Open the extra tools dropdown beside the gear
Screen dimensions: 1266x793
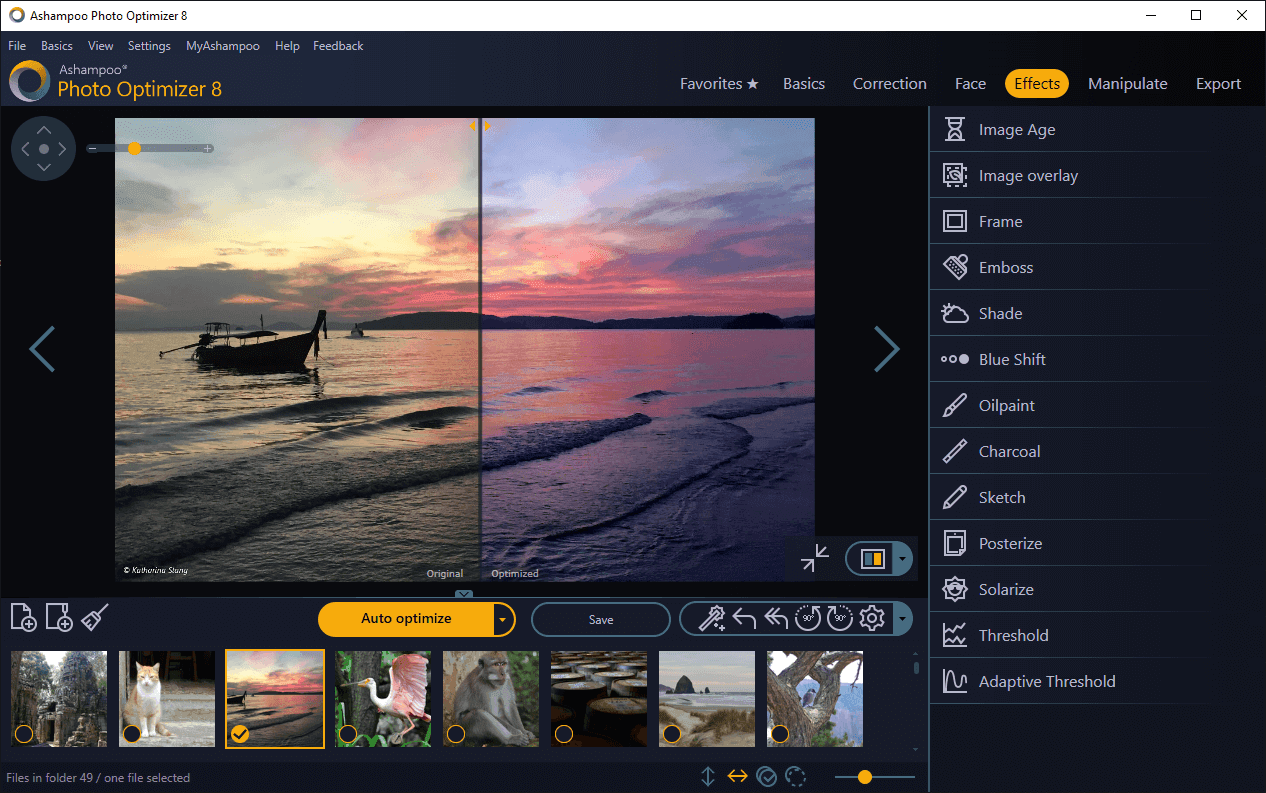(x=901, y=618)
